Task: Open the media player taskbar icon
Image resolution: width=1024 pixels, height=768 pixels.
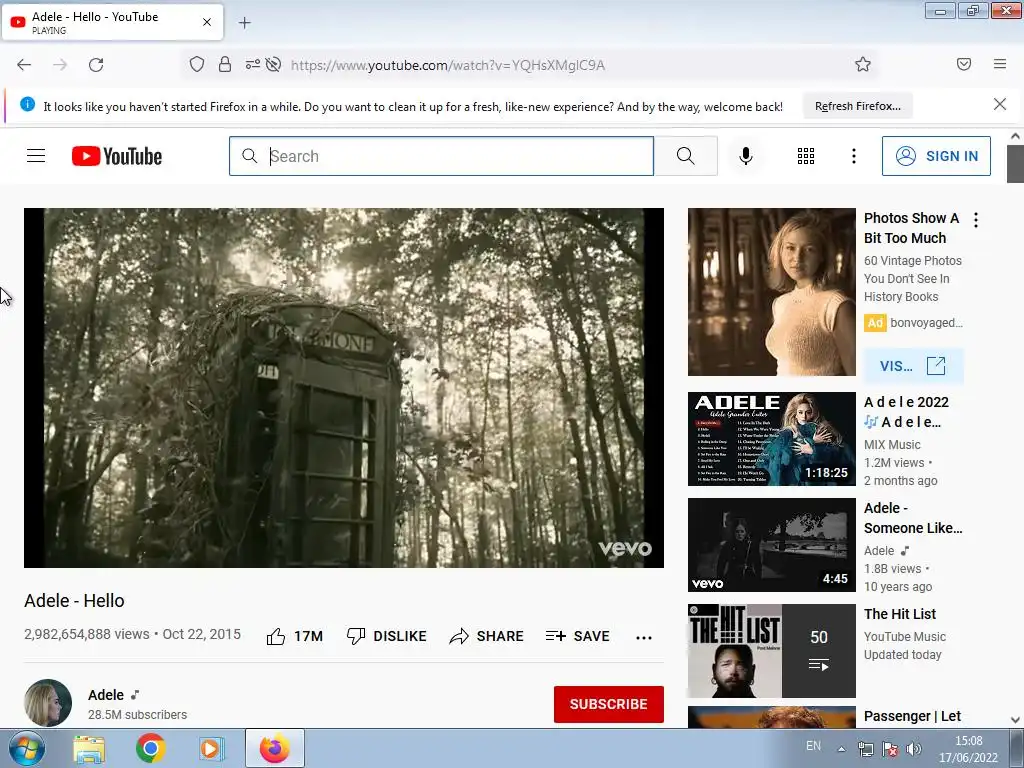Action: click(x=211, y=748)
